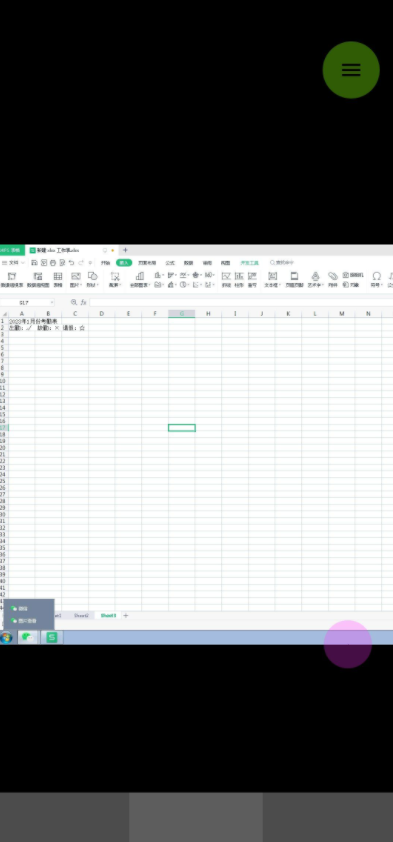
Task: Insert a Table from the ribbon
Action: (x=57, y=279)
